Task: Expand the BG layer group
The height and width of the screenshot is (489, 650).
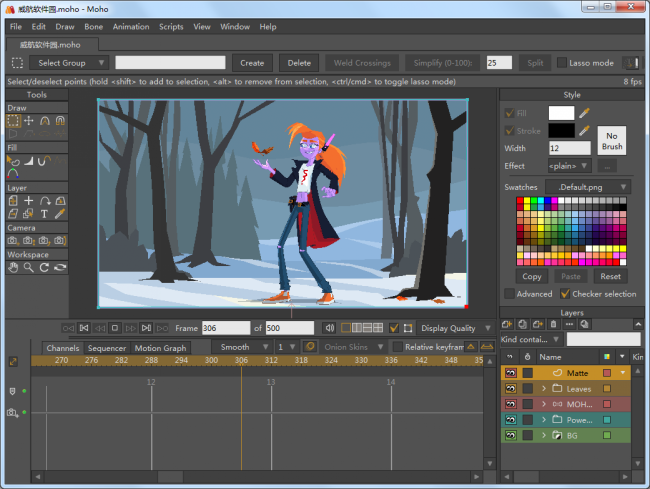Action: 544,436
